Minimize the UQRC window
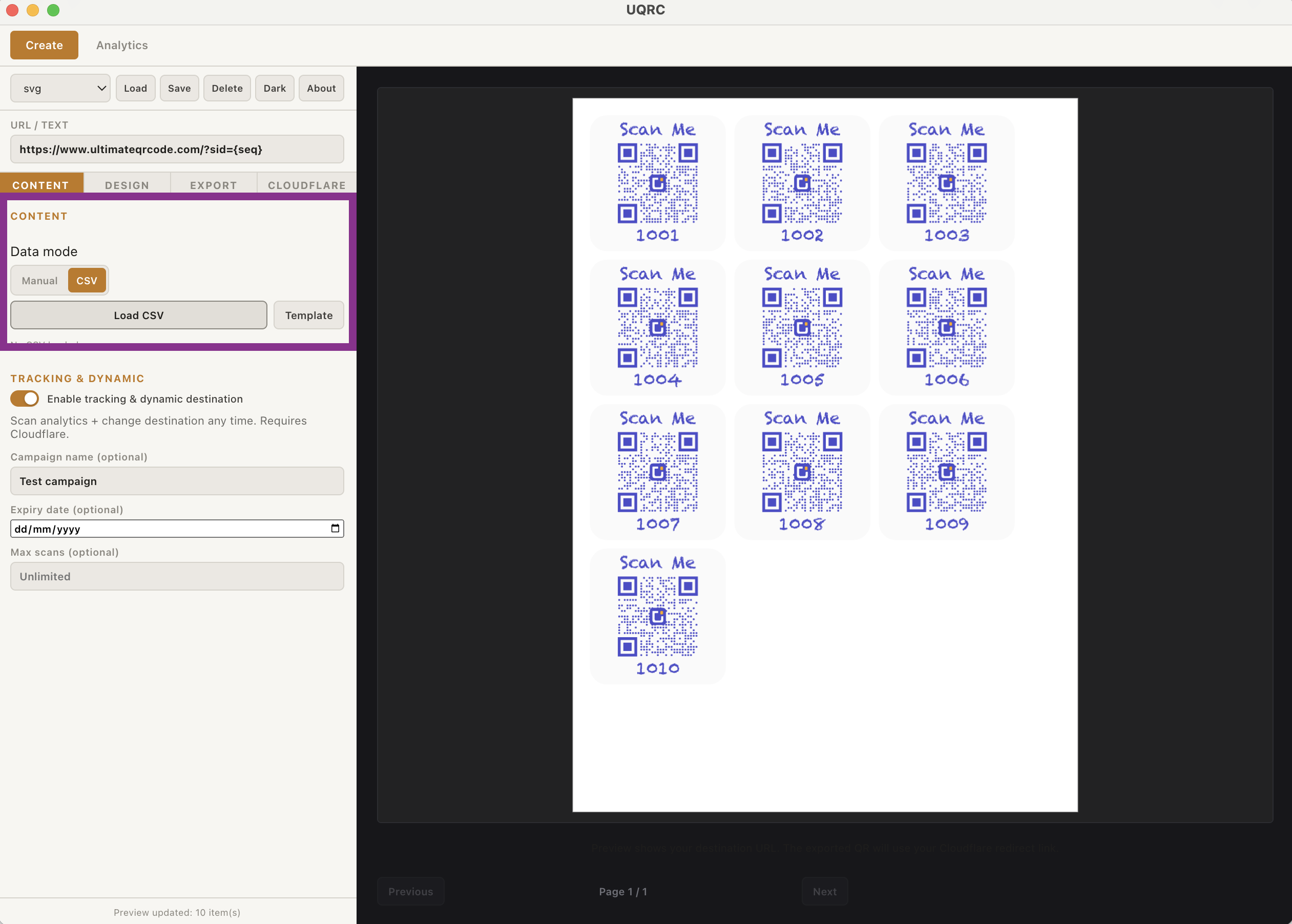Screen dimensions: 1292x924 33,10
